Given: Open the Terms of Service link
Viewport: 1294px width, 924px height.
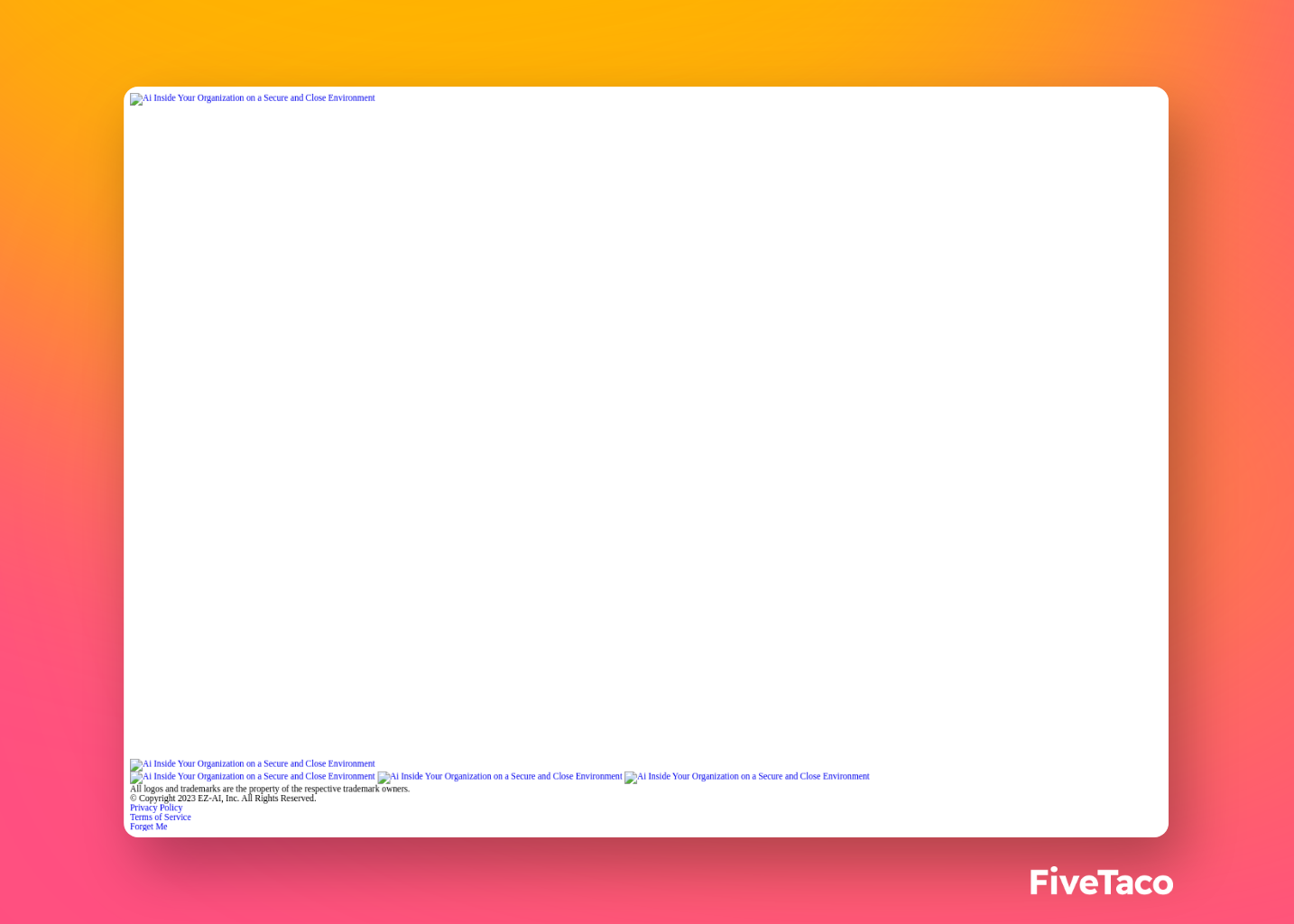Looking at the screenshot, I should (161, 818).
